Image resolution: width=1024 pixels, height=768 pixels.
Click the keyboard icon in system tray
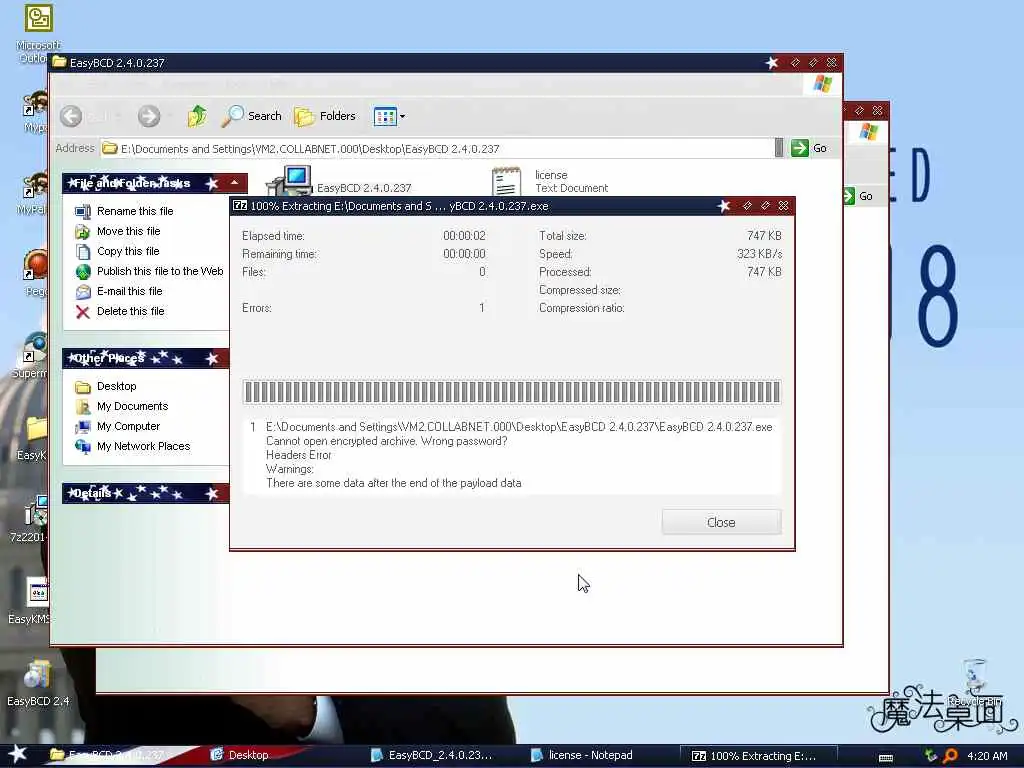pyautogui.click(x=886, y=757)
